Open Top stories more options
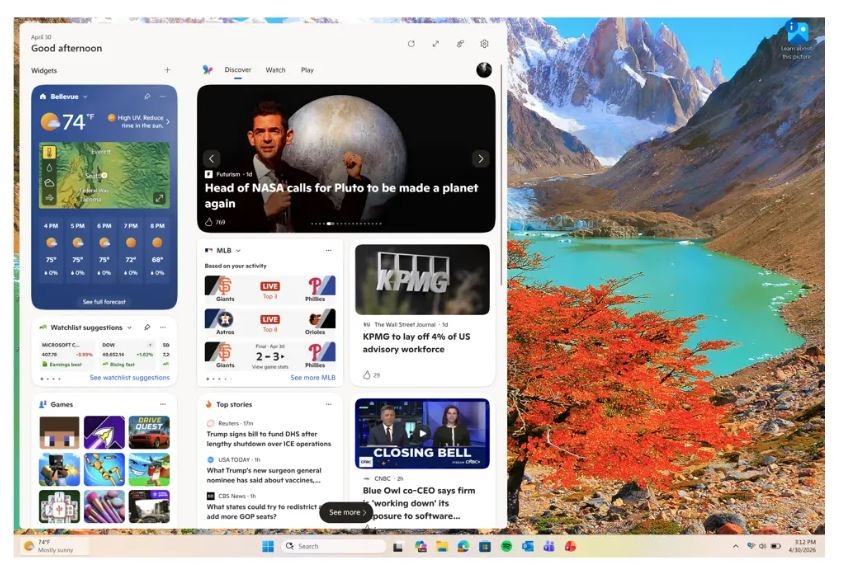 point(328,404)
